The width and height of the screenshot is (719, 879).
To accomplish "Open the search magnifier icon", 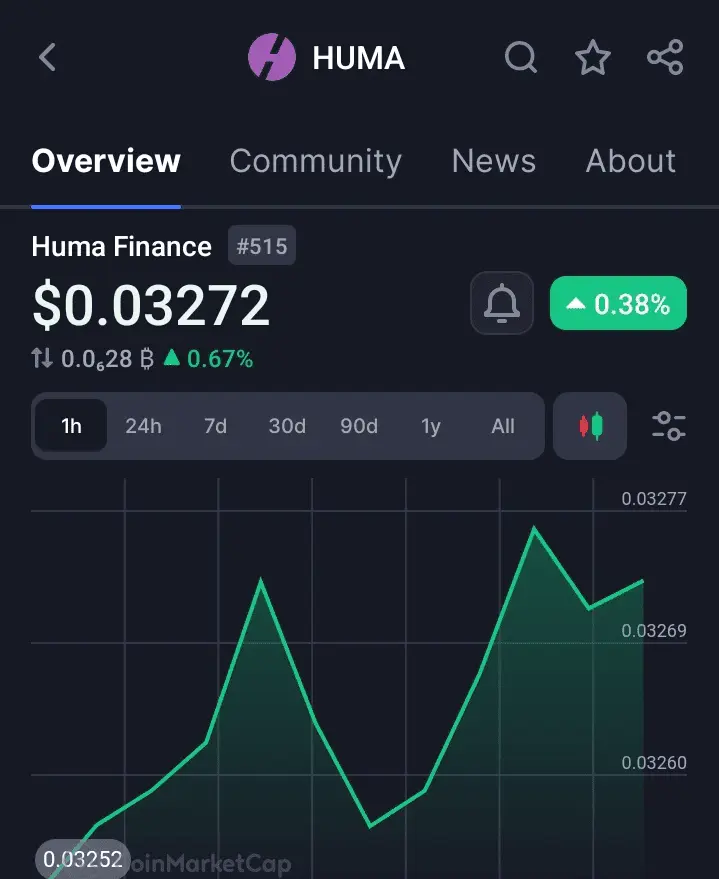I will coord(521,57).
